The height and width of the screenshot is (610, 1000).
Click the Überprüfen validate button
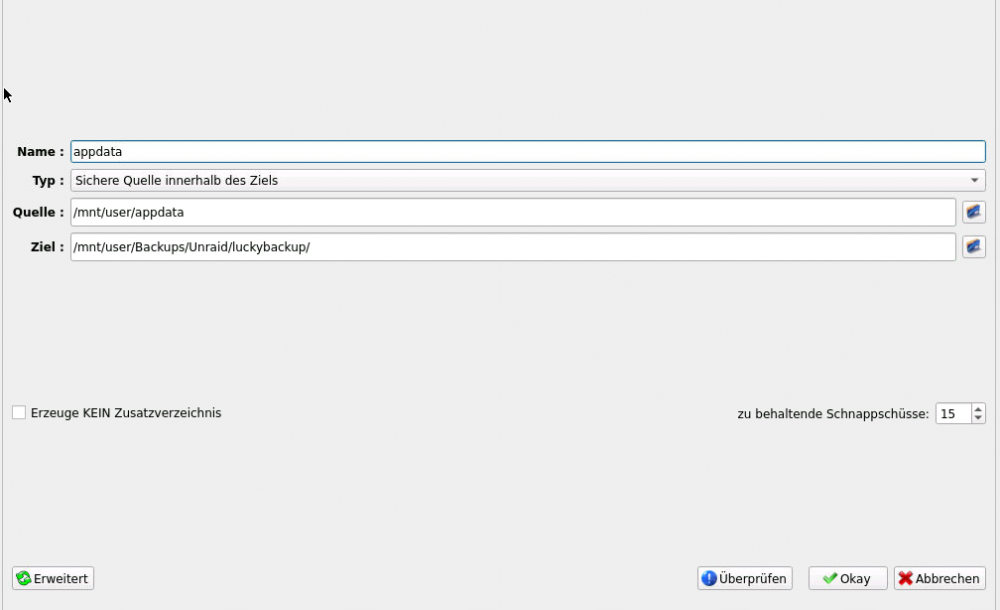744,578
